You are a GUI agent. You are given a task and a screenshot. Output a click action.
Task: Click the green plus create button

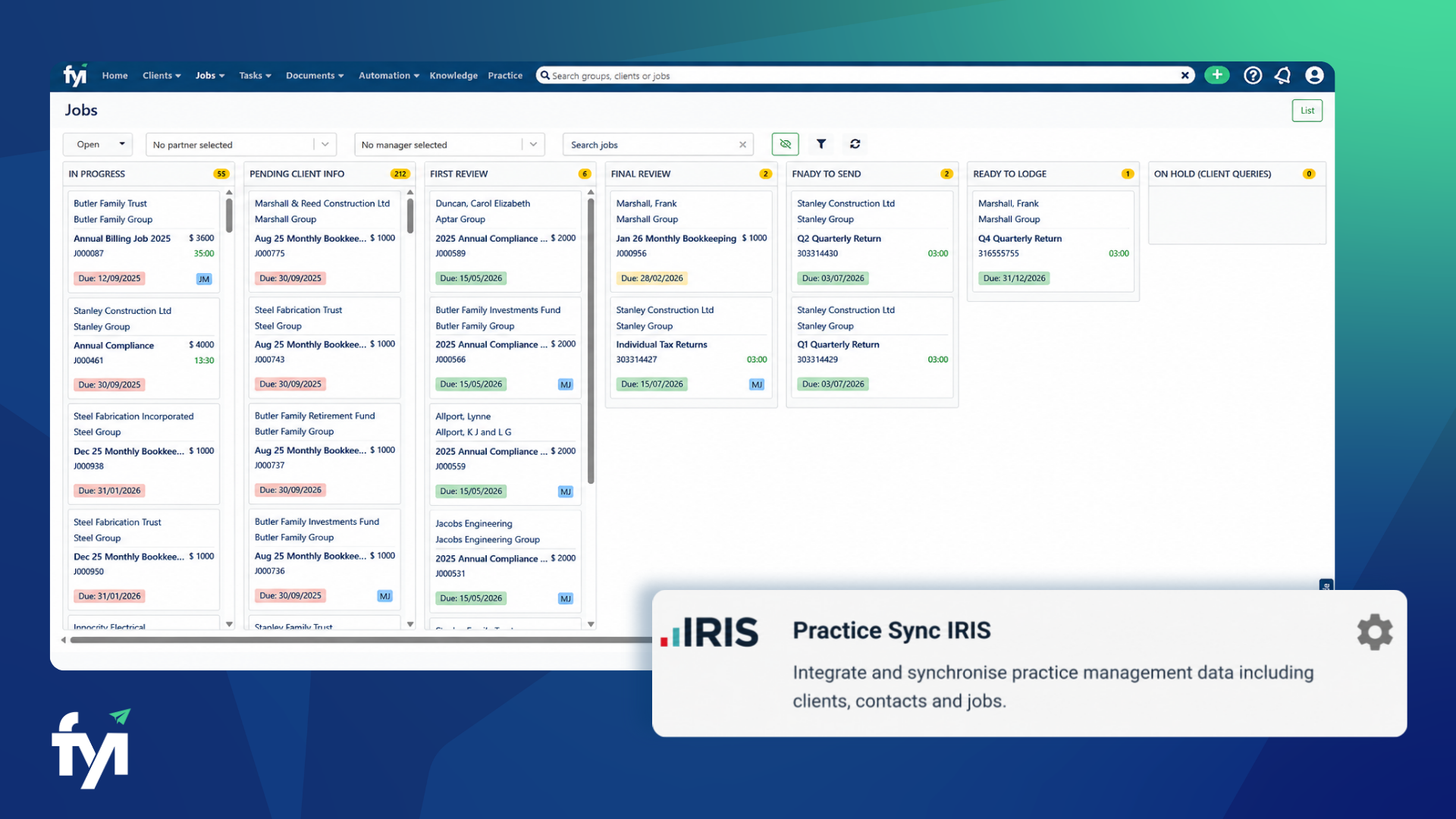tap(1217, 75)
